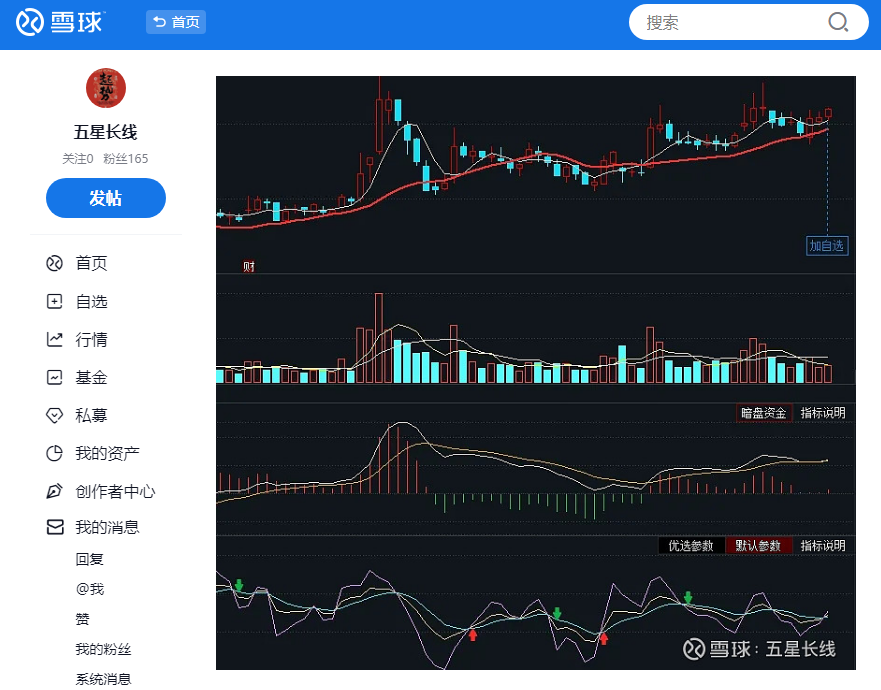The image size is (881, 690).
Task: Open 私募 menu item
Action: [91, 415]
